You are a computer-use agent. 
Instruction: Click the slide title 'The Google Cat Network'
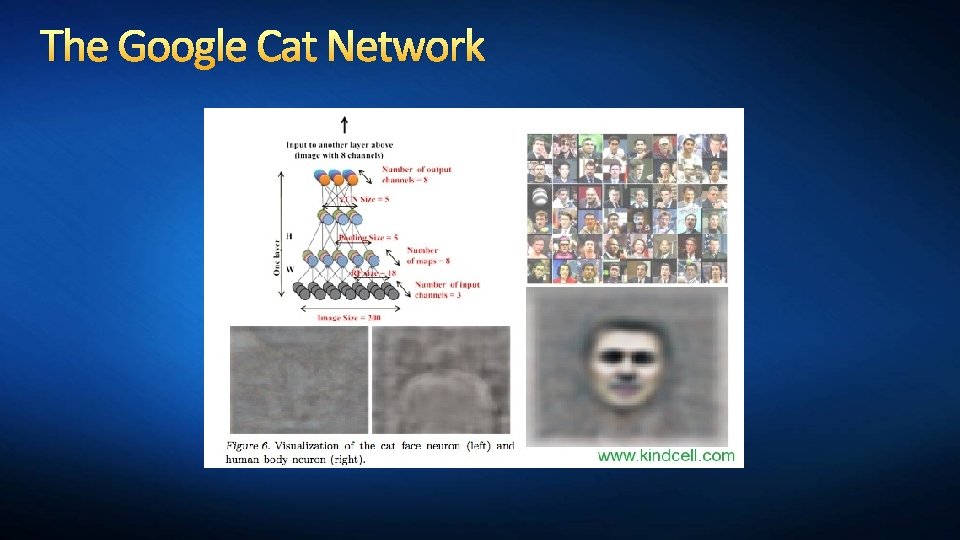pyautogui.click(x=263, y=47)
